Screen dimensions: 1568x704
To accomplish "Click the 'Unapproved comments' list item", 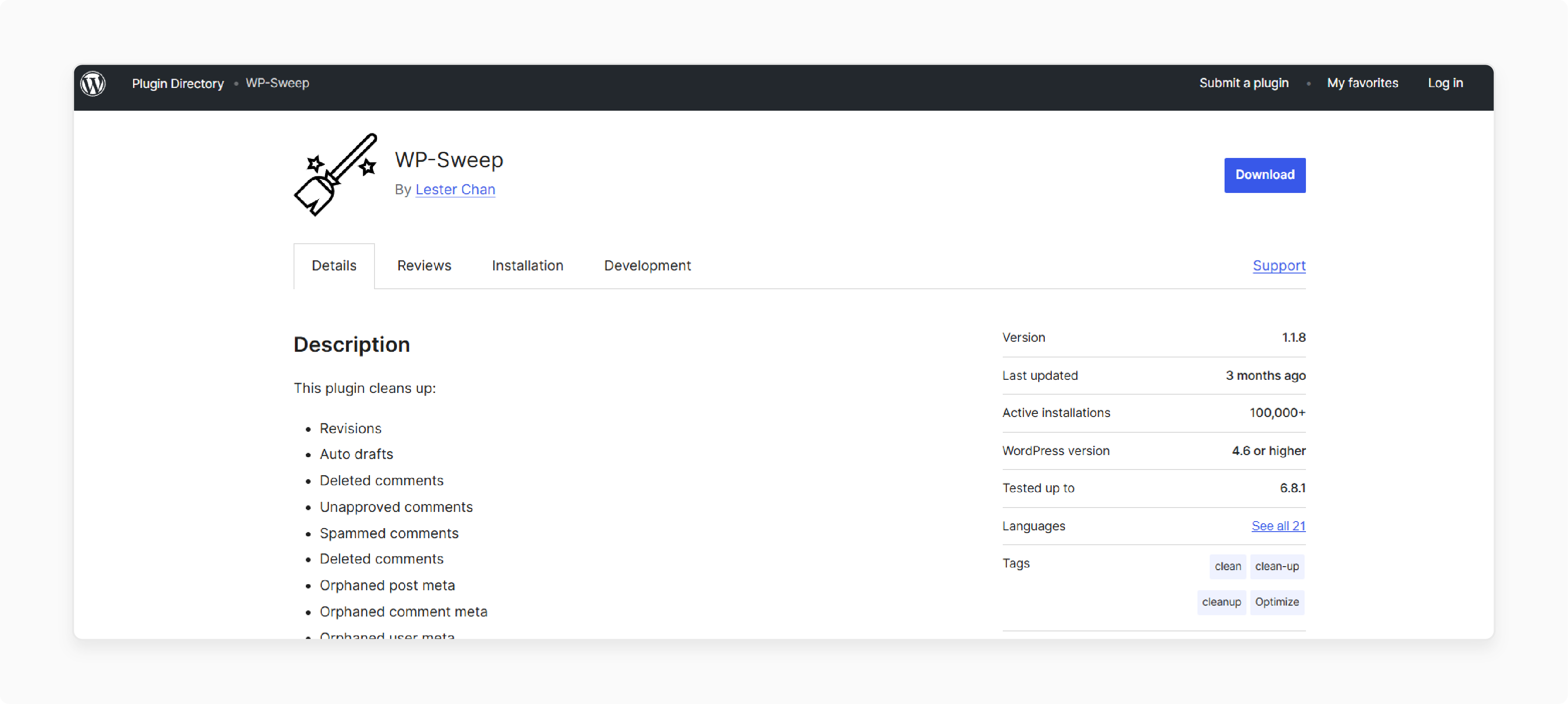I will [x=396, y=507].
